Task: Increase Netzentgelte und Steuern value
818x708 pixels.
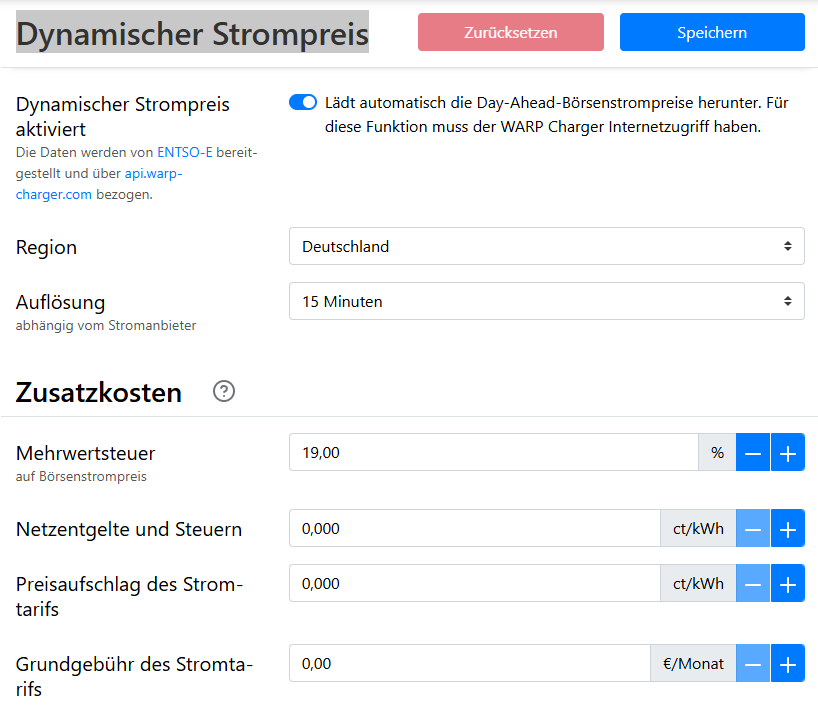Action: (x=787, y=529)
